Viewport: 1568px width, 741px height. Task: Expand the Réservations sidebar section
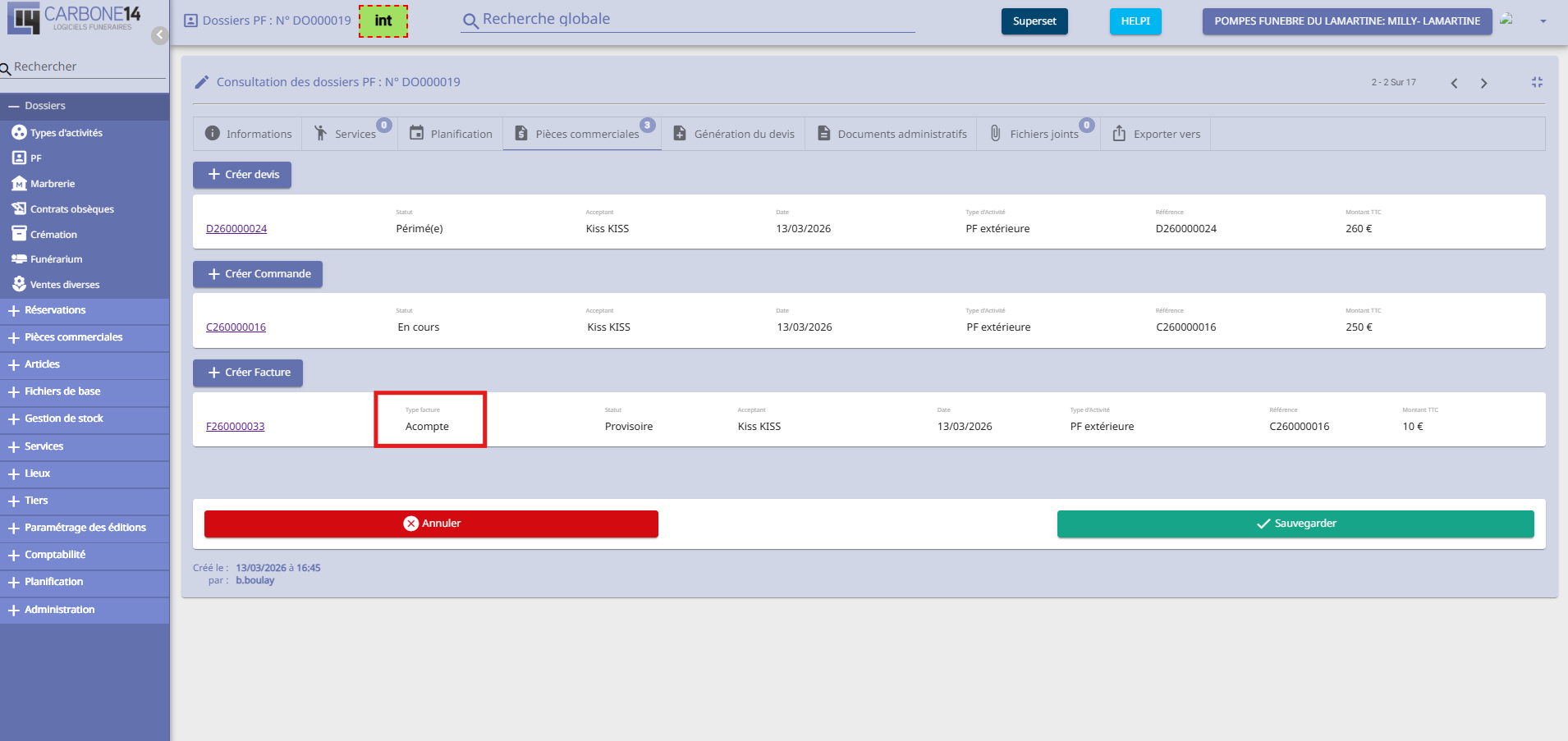click(x=55, y=310)
